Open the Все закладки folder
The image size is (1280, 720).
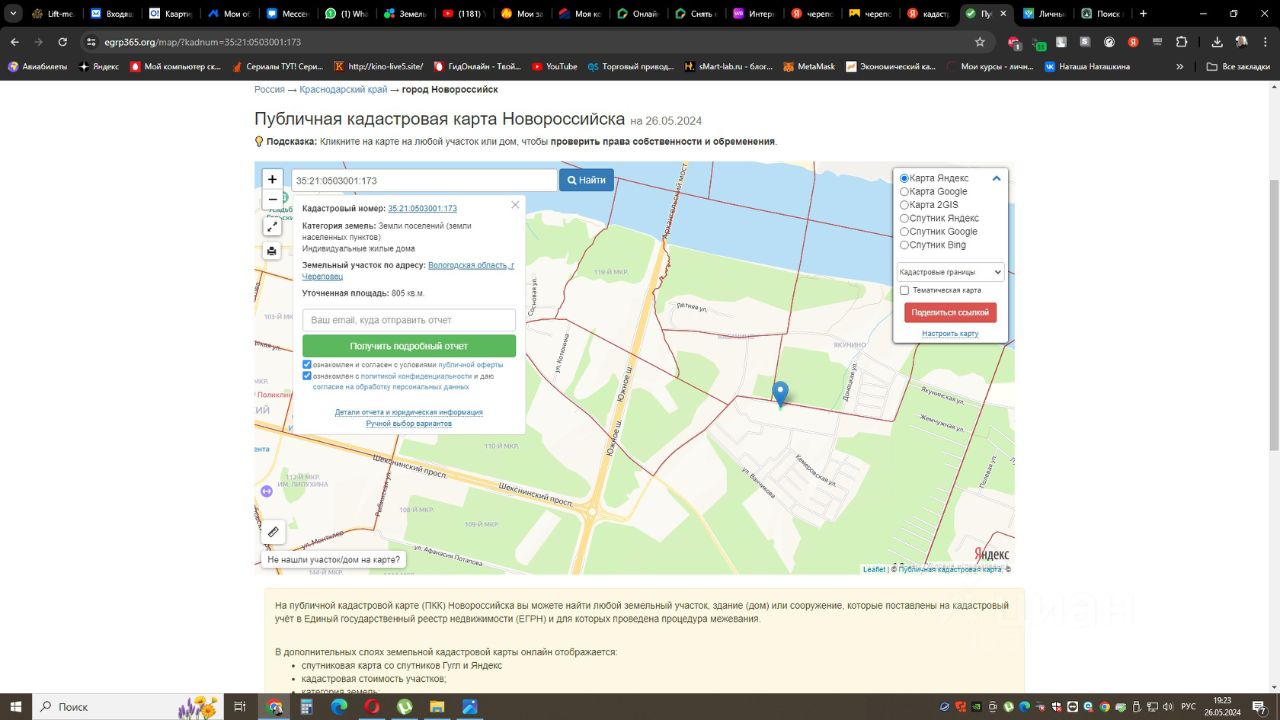pyautogui.click(x=1239, y=67)
